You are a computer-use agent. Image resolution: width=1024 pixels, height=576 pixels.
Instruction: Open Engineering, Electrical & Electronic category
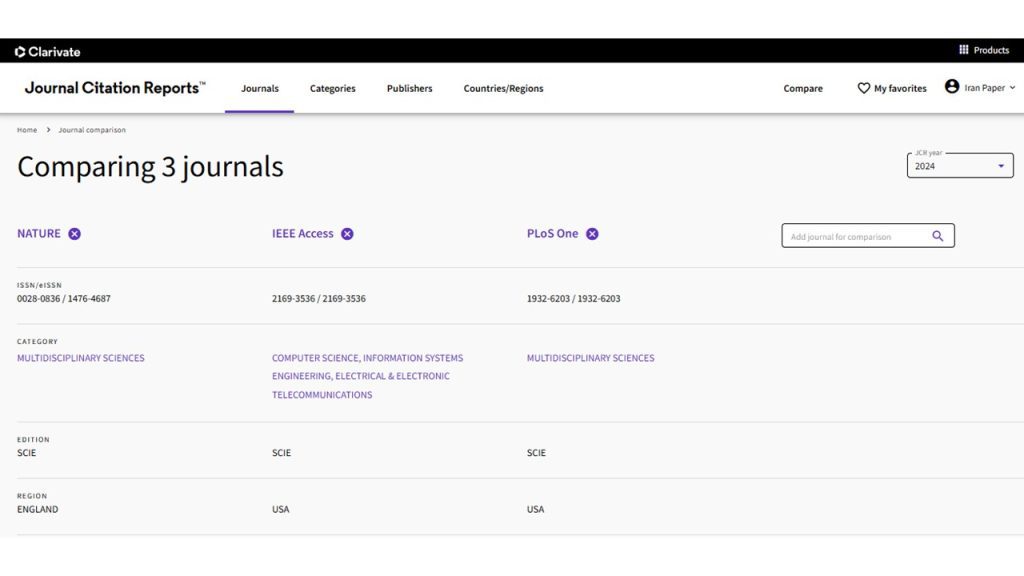click(x=360, y=376)
